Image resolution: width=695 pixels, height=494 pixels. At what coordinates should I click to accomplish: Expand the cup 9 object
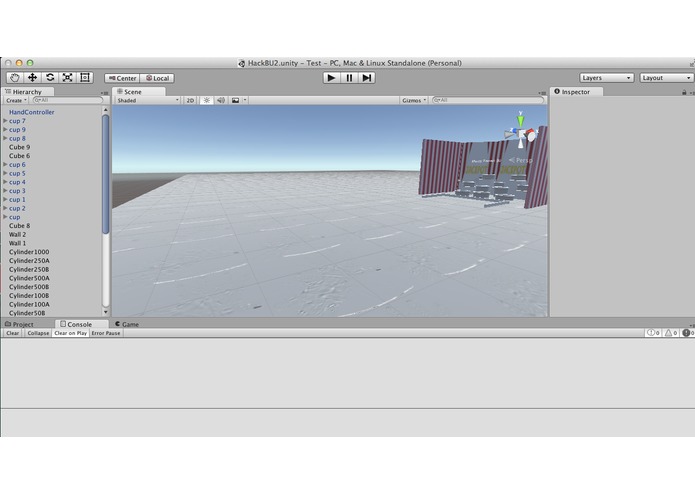[x=5, y=129]
